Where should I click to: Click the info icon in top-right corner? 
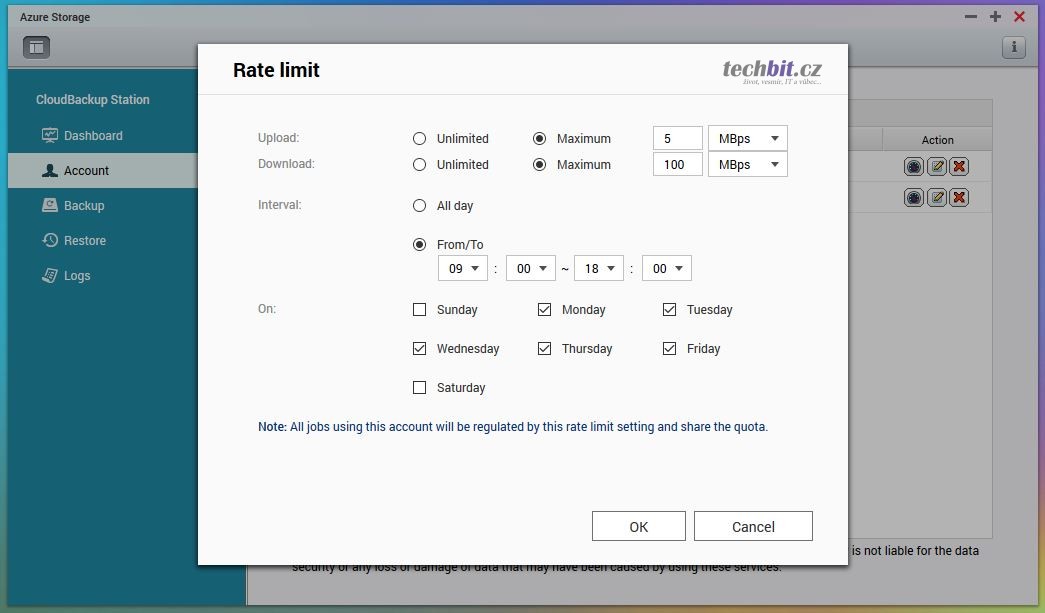[1013, 47]
